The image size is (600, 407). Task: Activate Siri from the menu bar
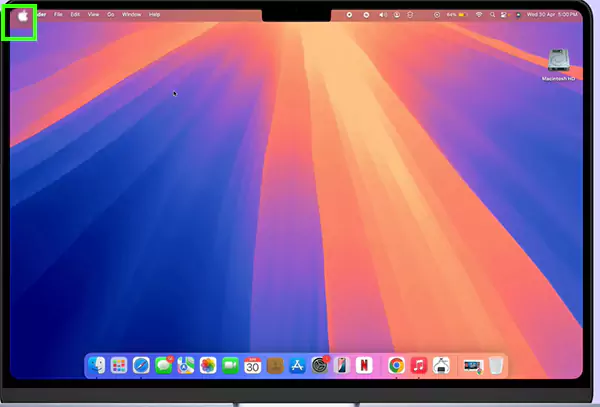coord(518,15)
